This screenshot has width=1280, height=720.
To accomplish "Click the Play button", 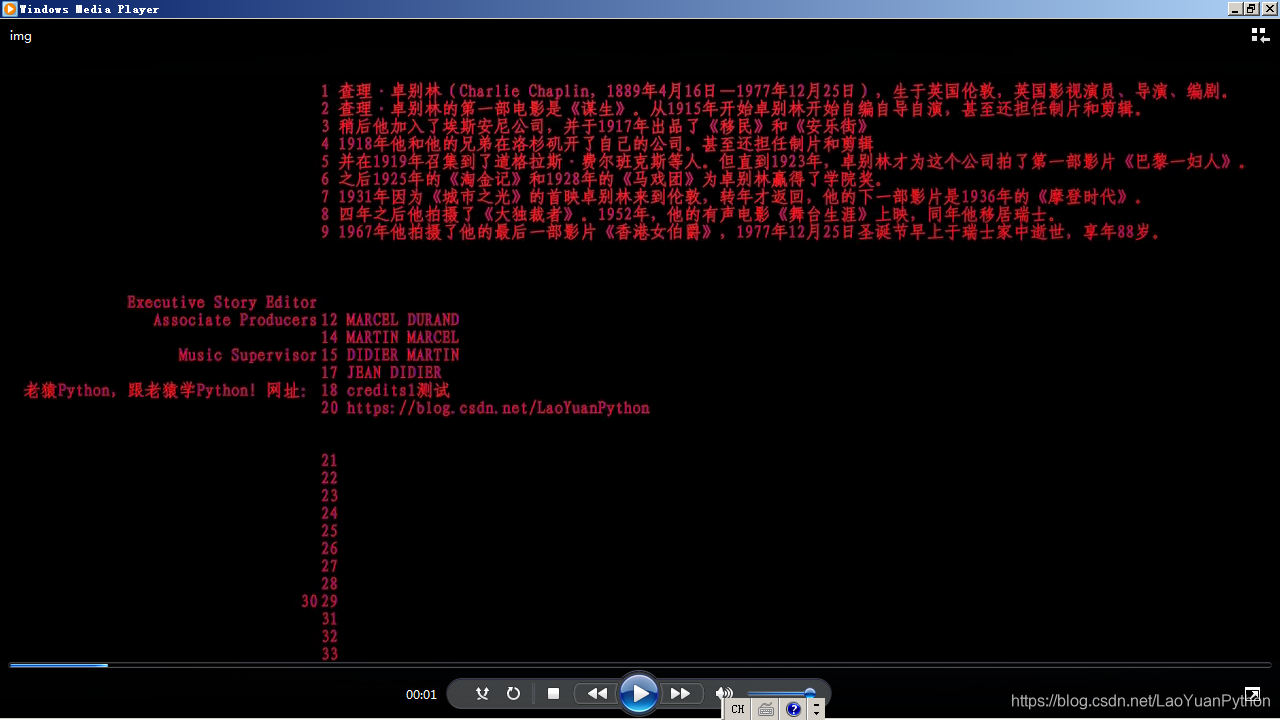I will 638,693.
